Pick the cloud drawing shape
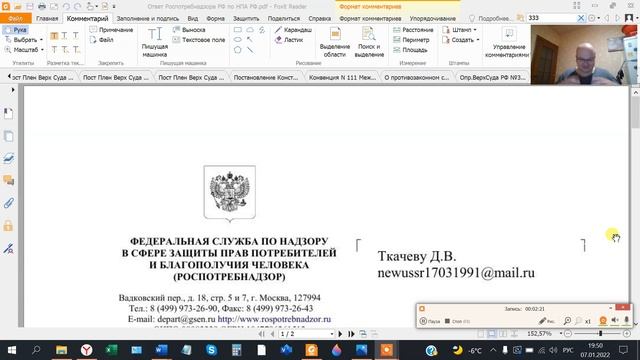Image resolution: width=640 pixels, height=360 pixels. [250, 30]
